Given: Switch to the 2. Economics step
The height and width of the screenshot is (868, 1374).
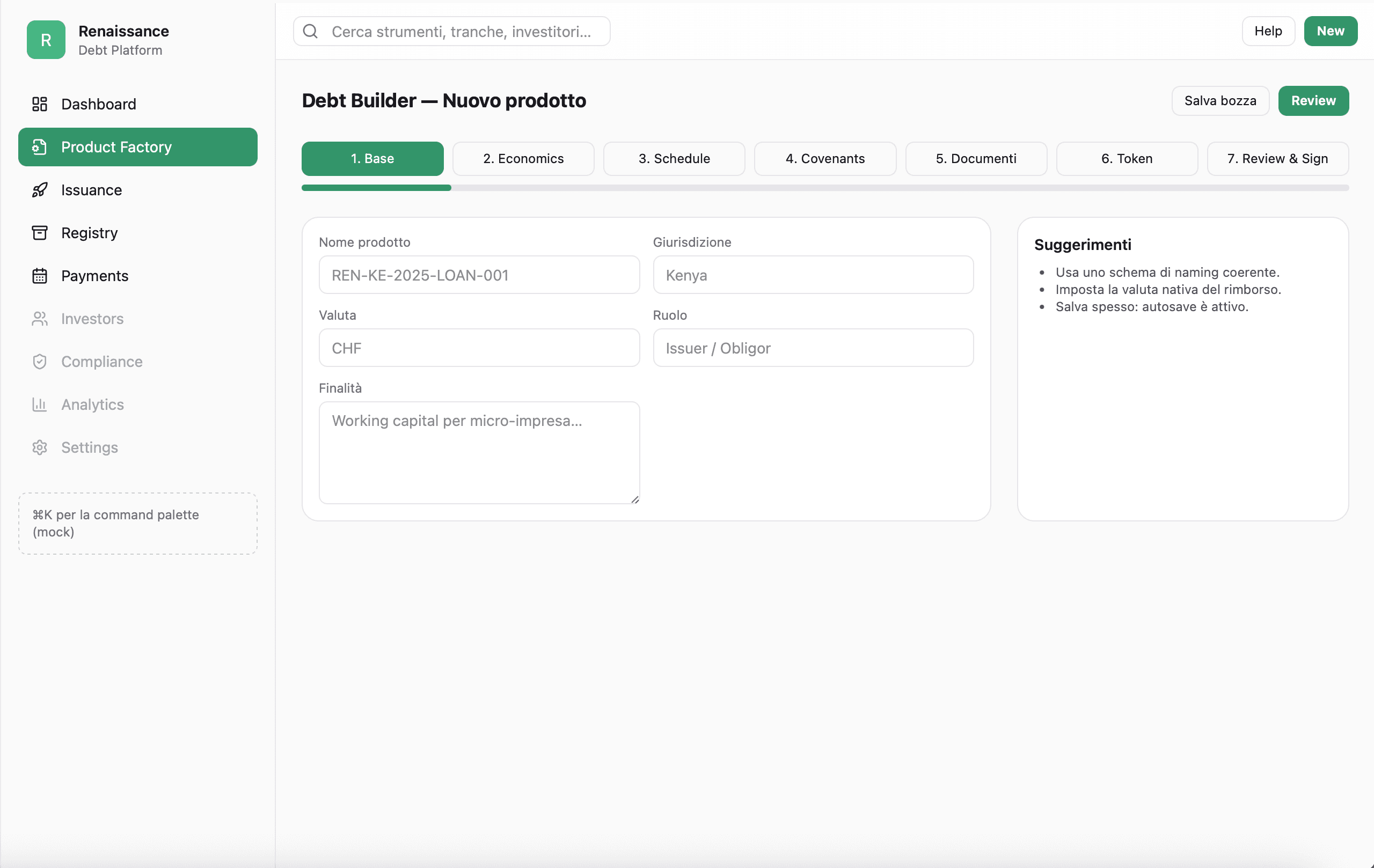Looking at the screenshot, I should [523, 159].
